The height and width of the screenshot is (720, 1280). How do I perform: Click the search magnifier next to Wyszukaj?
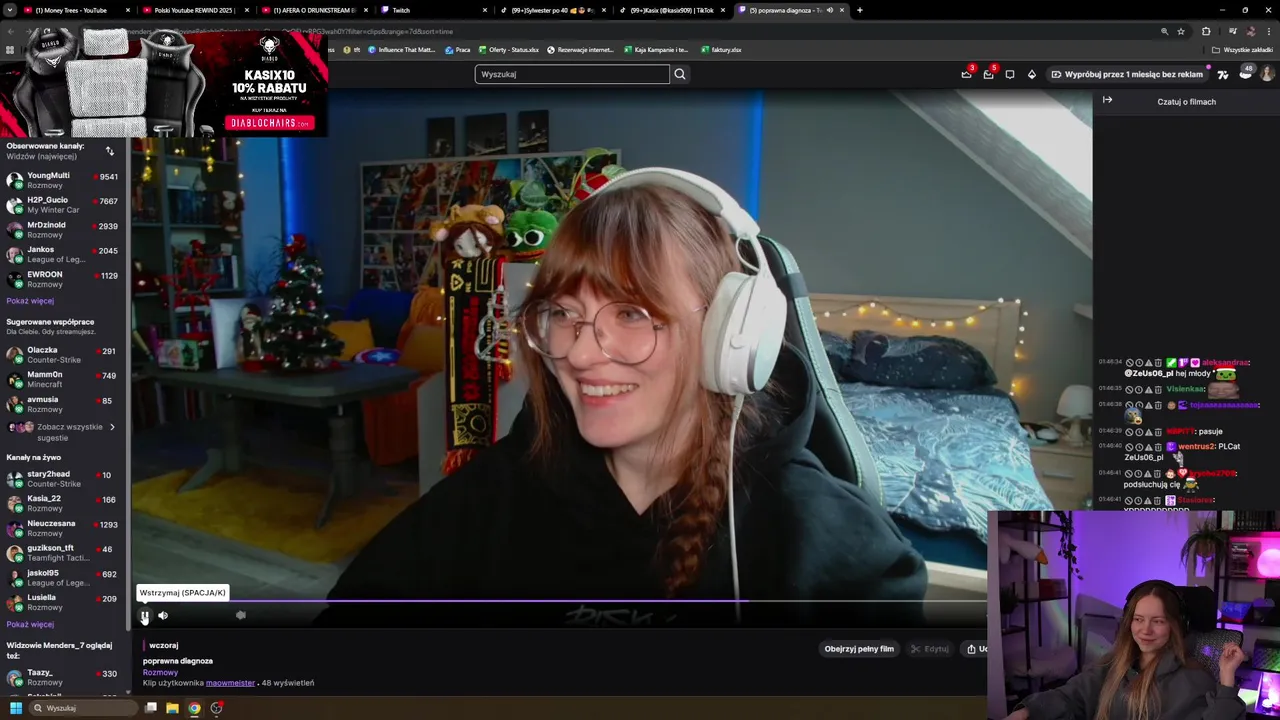tap(680, 74)
